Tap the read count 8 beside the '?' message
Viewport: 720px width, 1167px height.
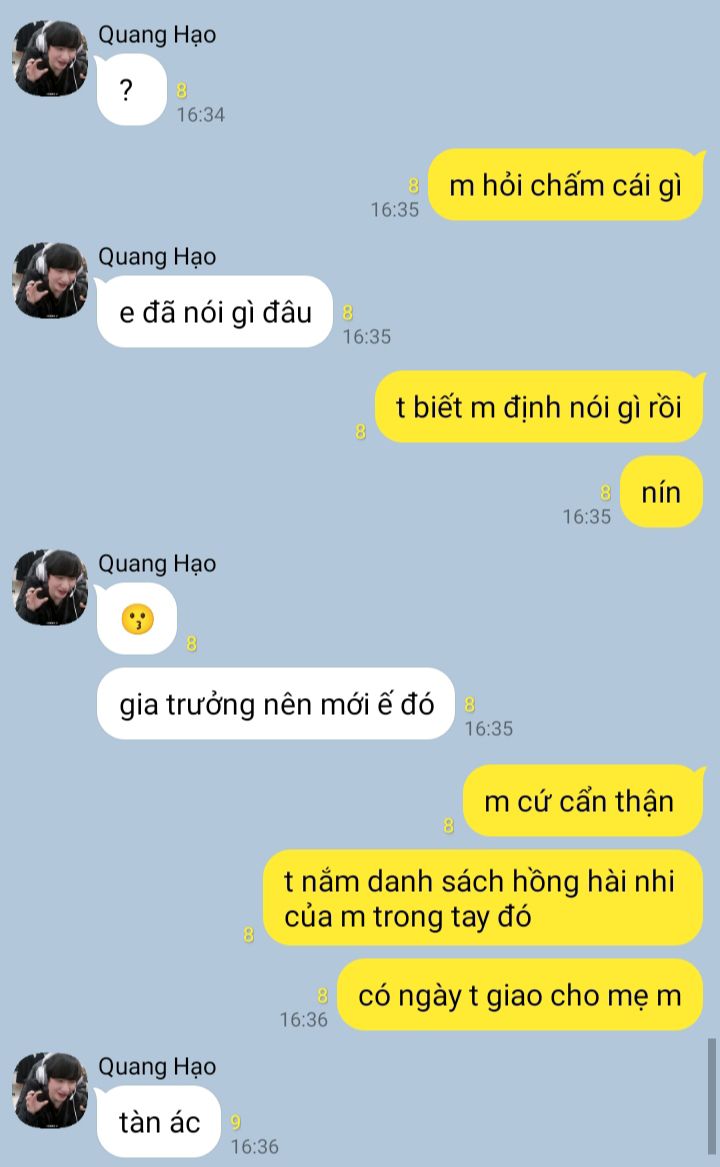(182, 91)
